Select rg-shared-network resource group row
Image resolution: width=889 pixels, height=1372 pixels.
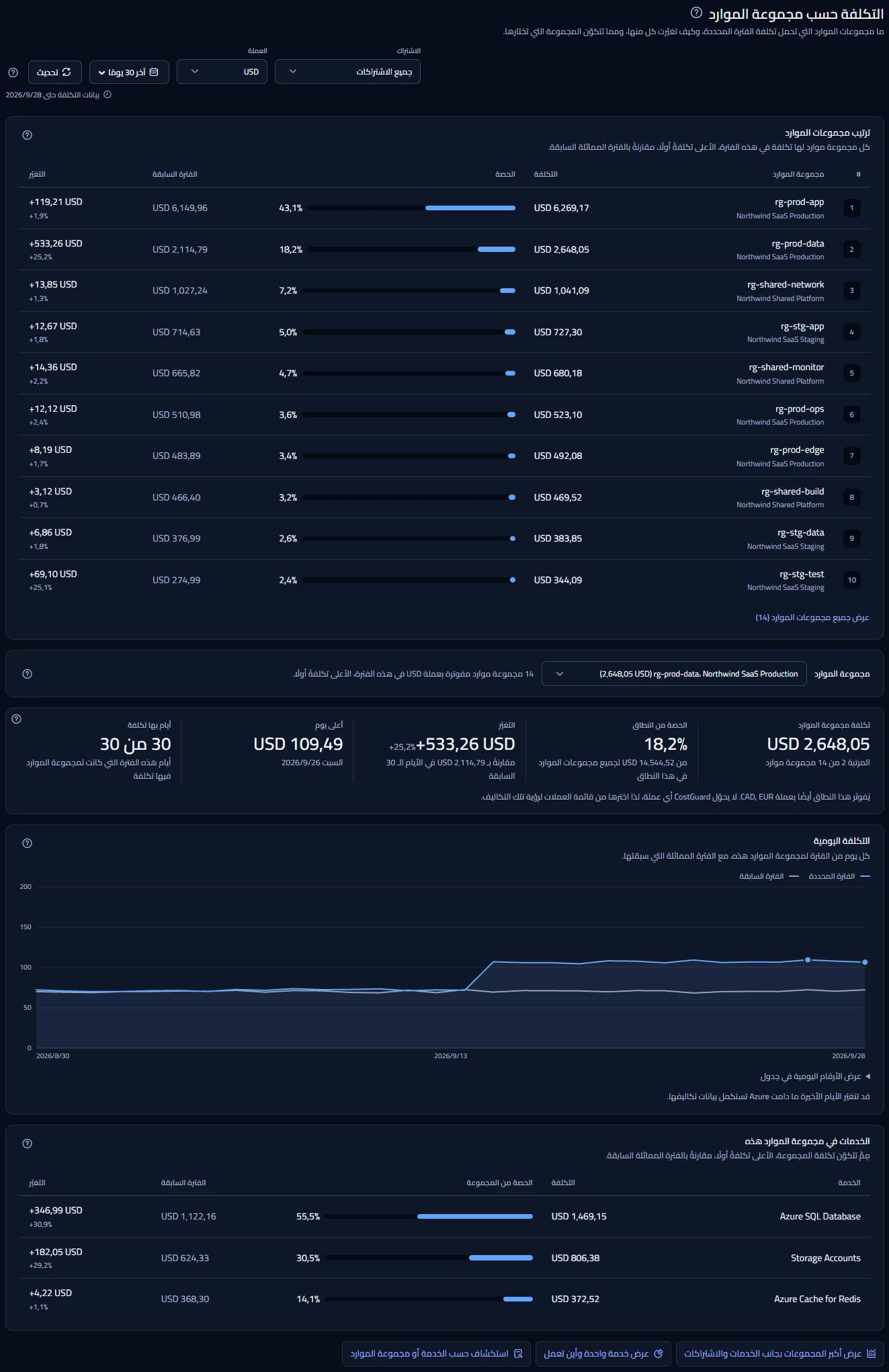(444, 291)
